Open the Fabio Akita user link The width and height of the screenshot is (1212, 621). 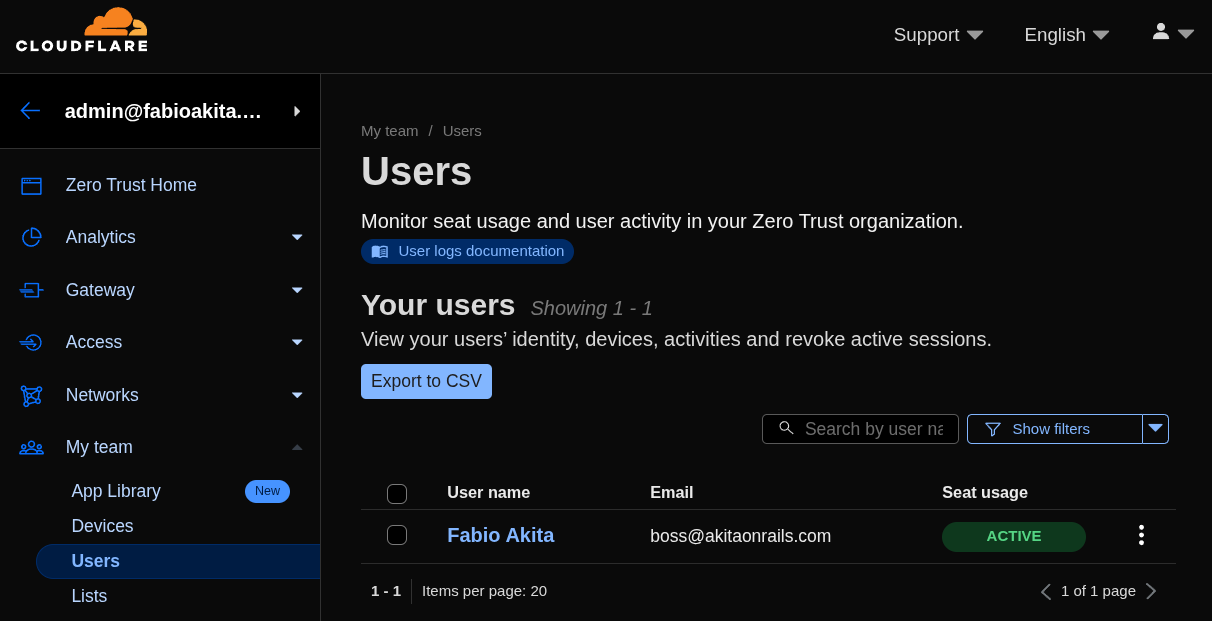click(x=500, y=535)
